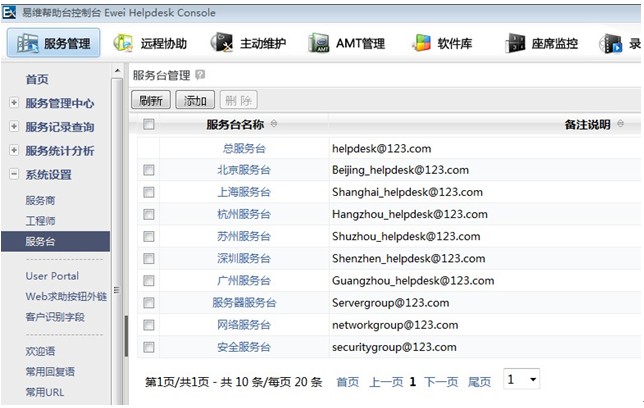Open User Portal in the sidebar

[x=52, y=276]
